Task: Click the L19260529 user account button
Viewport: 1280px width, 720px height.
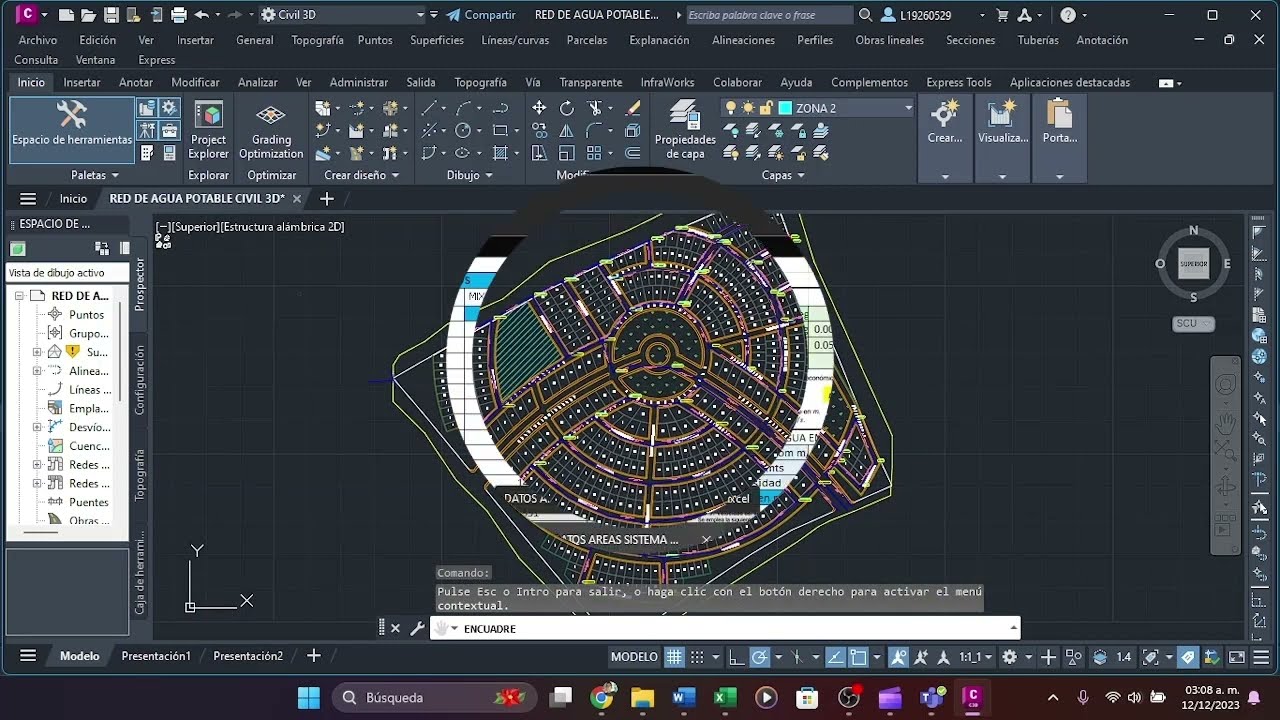Action: (x=917, y=15)
